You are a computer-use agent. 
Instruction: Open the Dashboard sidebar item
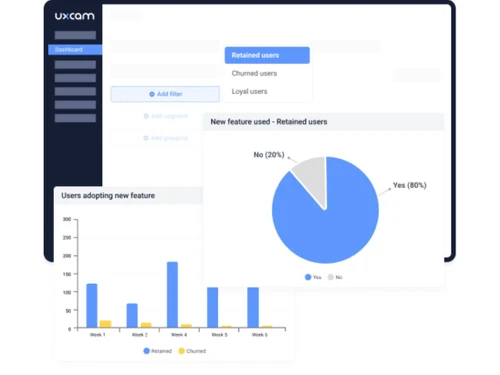(75, 50)
